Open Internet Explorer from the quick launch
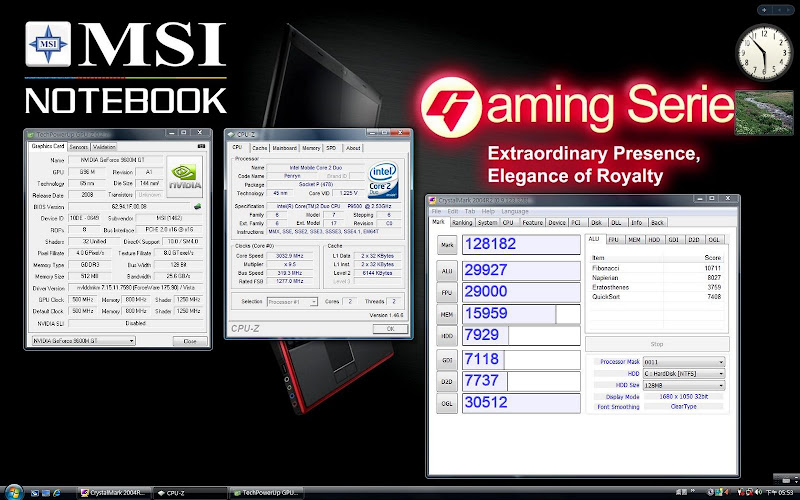800x500 pixels. pyautogui.click(x=56, y=493)
